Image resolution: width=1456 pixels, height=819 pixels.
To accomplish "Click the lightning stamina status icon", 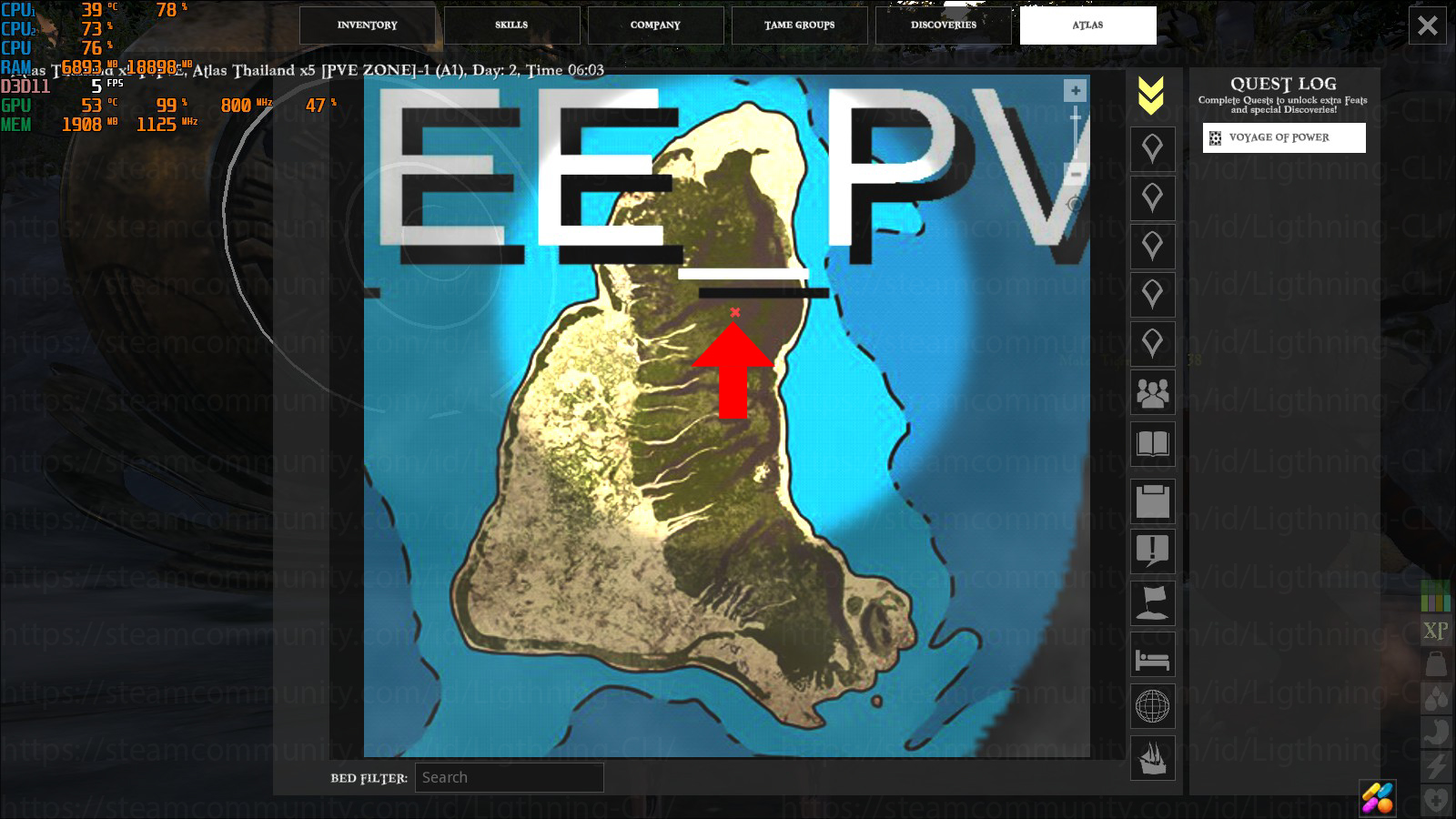I will coord(1436,765).
